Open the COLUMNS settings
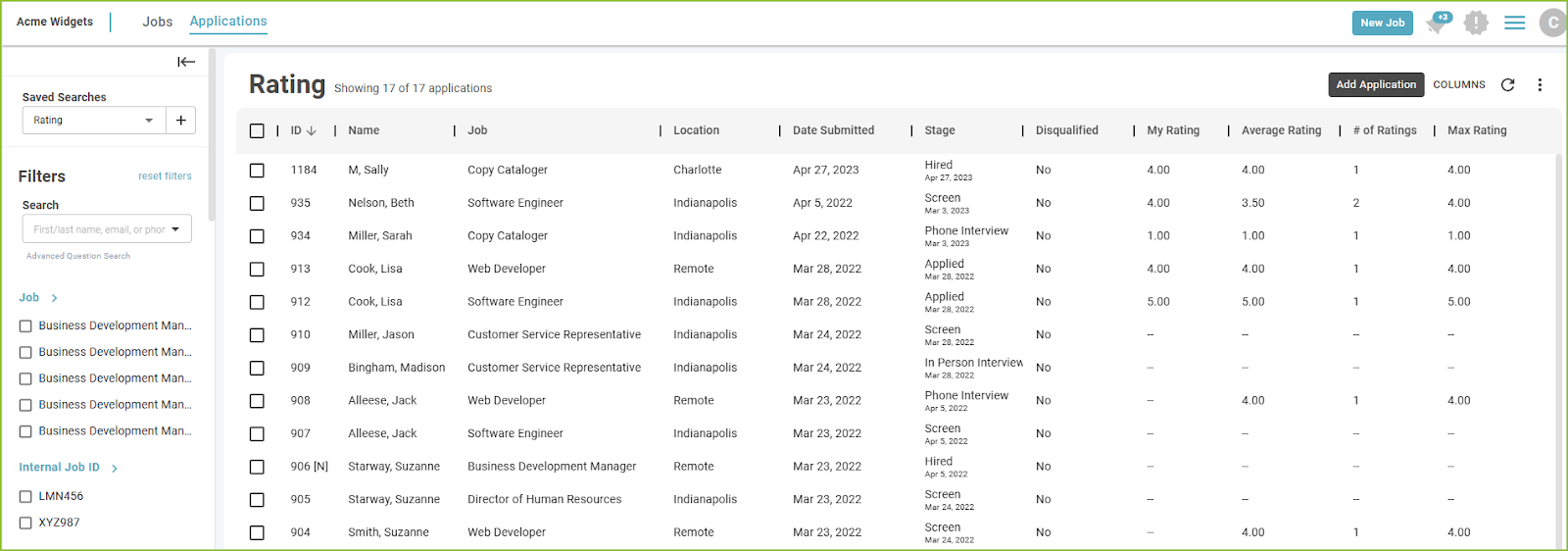This screenshot has height=551, width=1568. click(1459, 85)
